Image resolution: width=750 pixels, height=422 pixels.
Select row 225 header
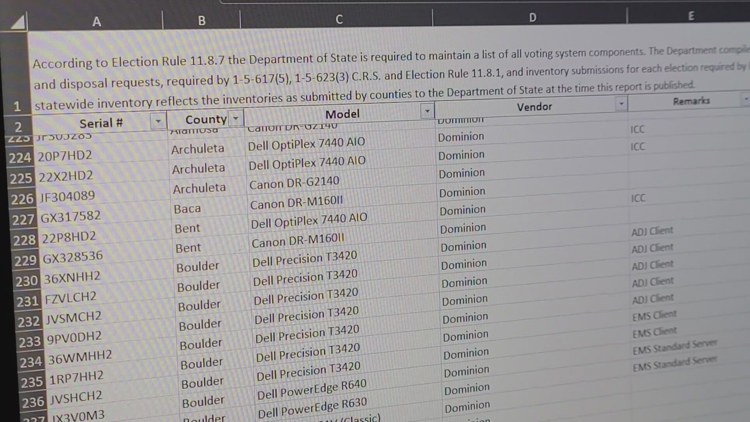[x=21, y=178]
